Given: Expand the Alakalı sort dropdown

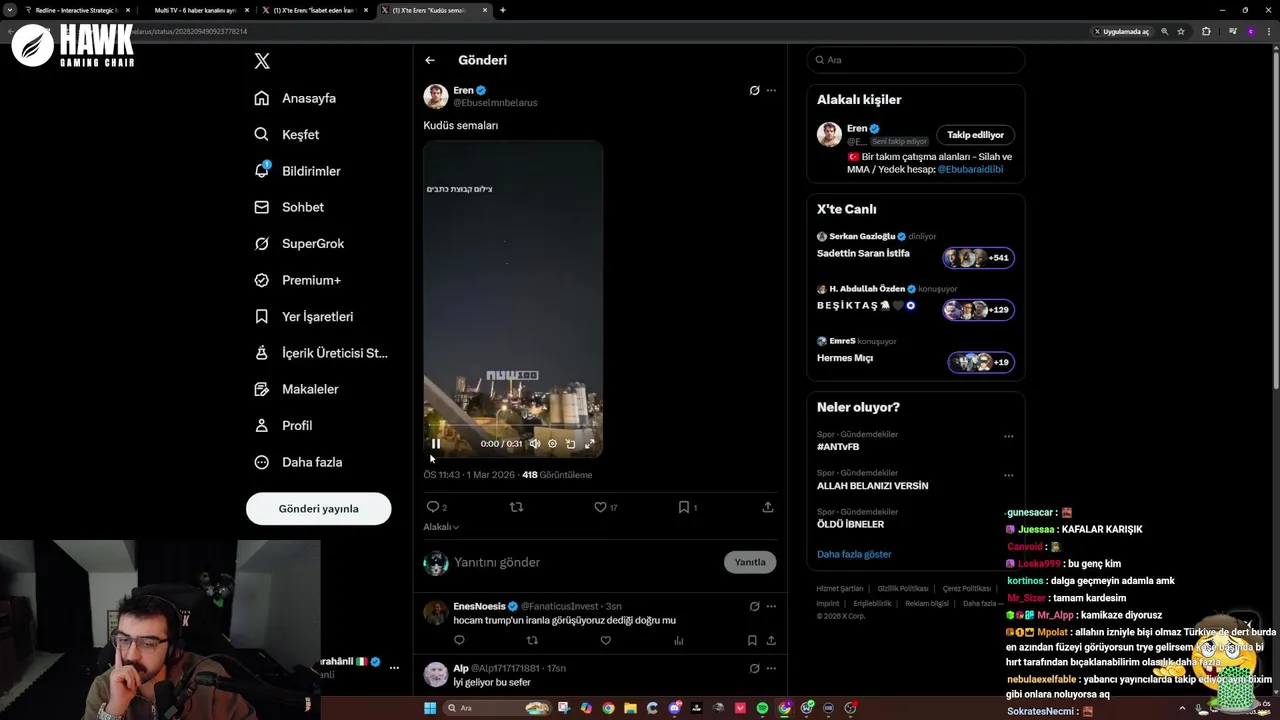Looking at the screenshot, I should pos(441,527).
